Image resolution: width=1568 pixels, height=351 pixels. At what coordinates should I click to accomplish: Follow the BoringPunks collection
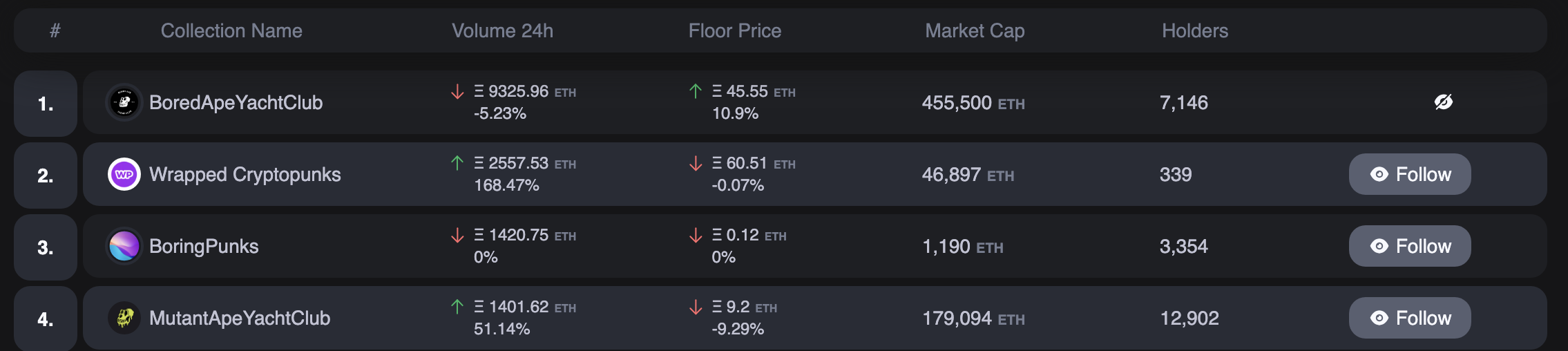[1410, 246]
